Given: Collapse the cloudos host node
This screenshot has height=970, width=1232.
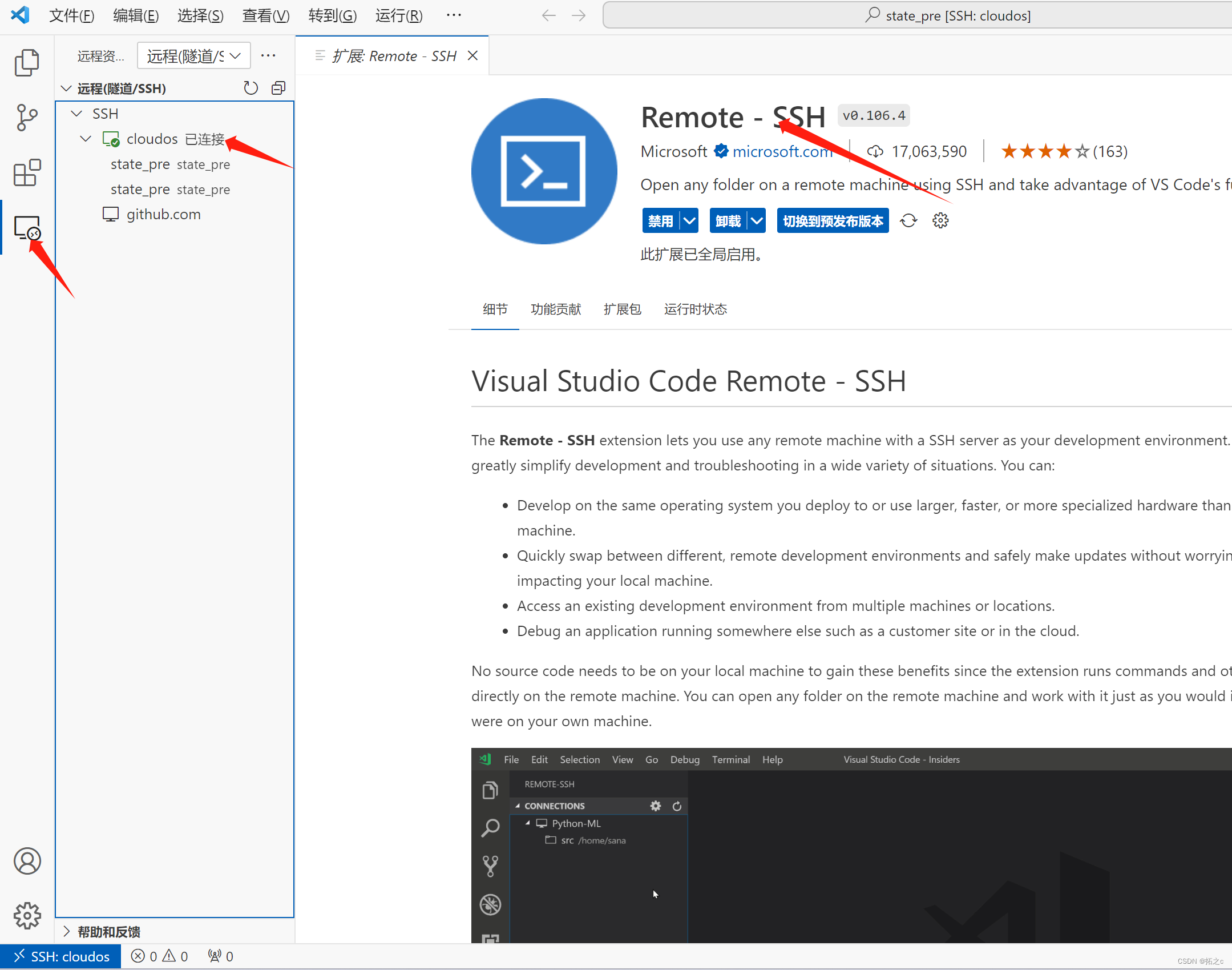Looking at the screenshot, I should (86, 139).
